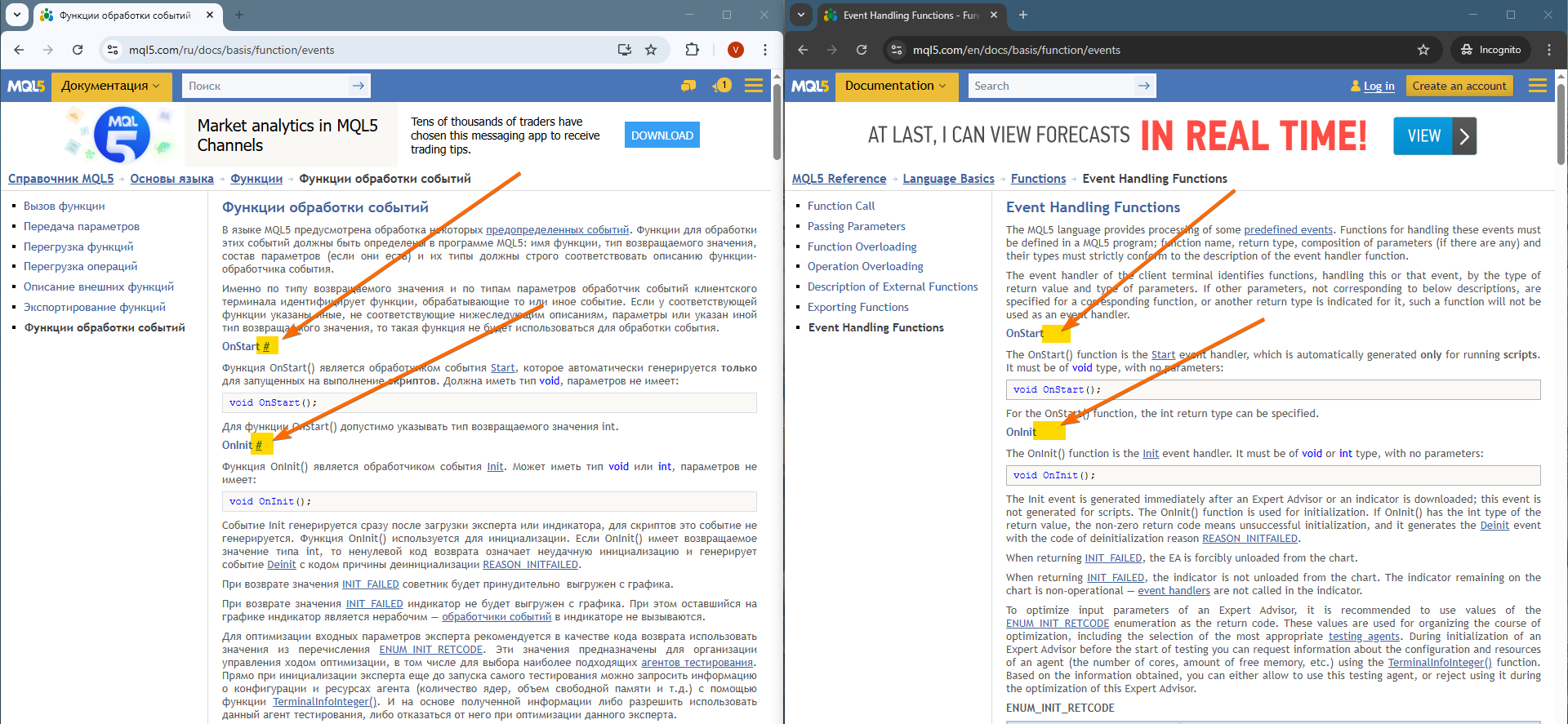Open the chat messages icon in the Russian MQL5 header

click(688, 86)
